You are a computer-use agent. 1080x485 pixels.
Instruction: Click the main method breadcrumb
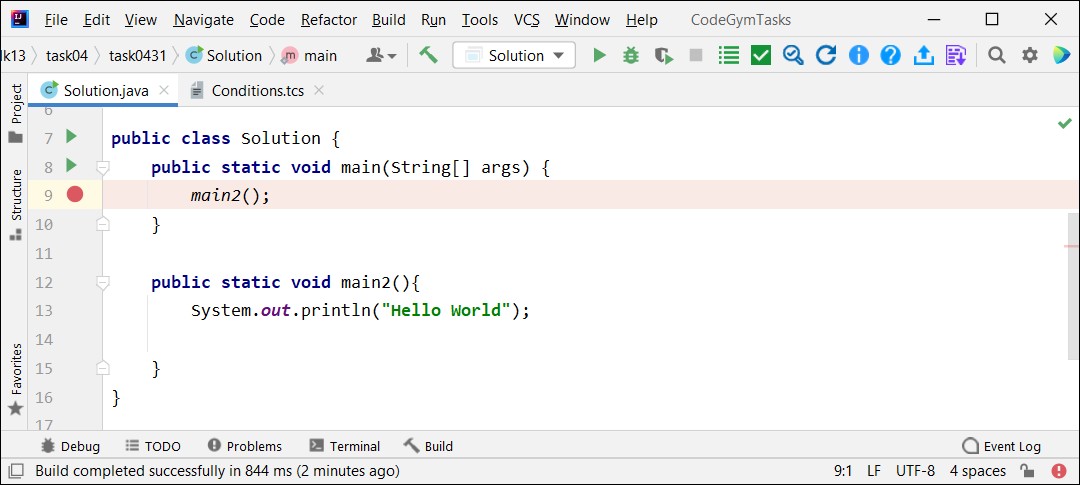309,55
